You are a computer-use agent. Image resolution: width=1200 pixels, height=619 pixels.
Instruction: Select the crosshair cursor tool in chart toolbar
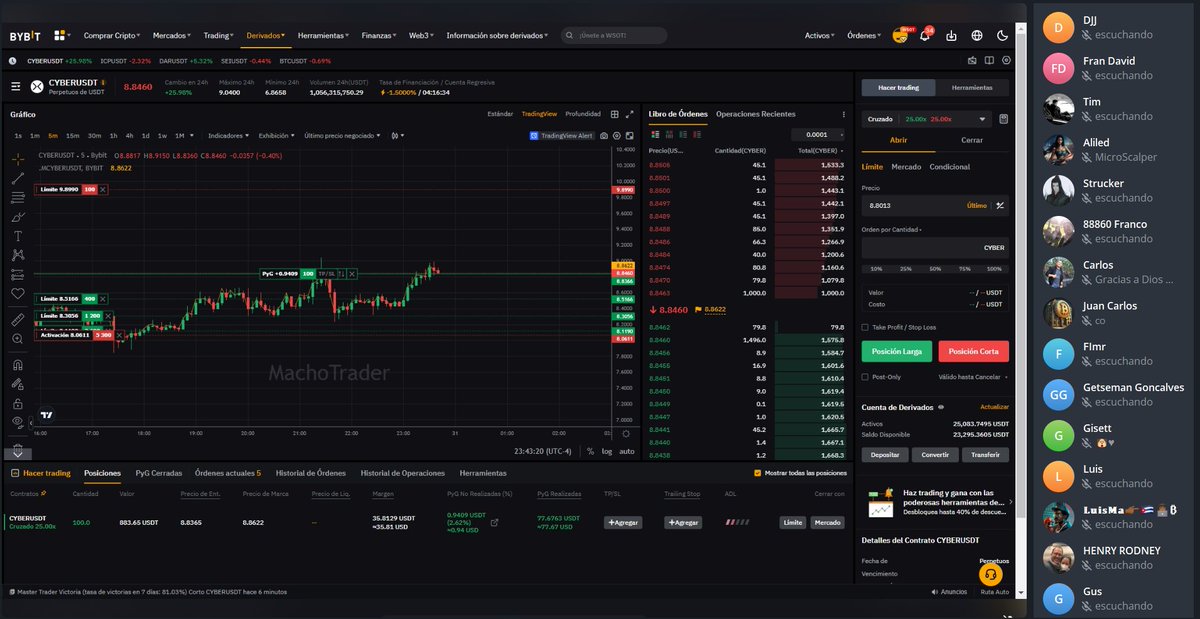[x=18, y=158]
